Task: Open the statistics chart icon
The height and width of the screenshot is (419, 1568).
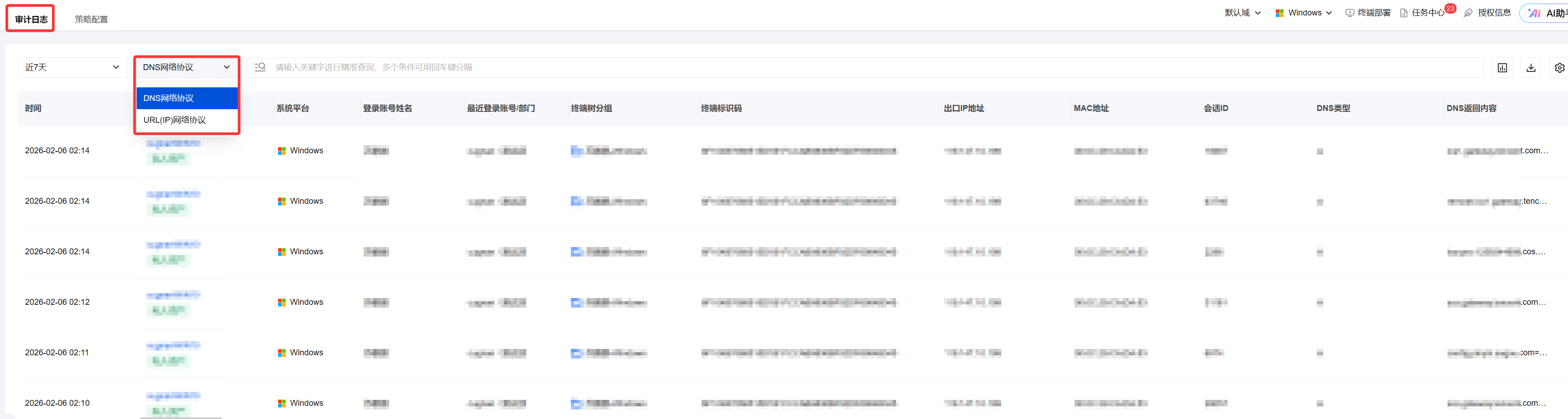Action: click(1502, 67)
